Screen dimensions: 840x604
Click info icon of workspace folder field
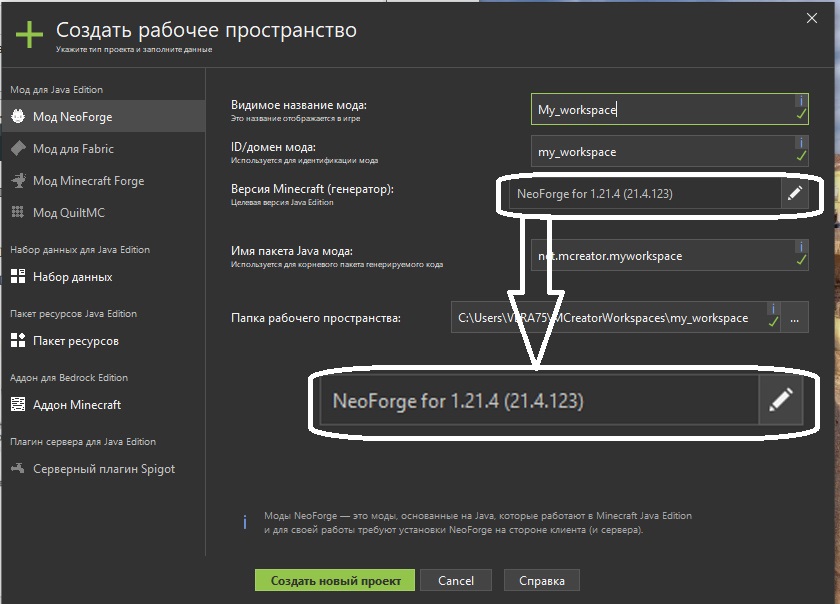coord(773,309)
